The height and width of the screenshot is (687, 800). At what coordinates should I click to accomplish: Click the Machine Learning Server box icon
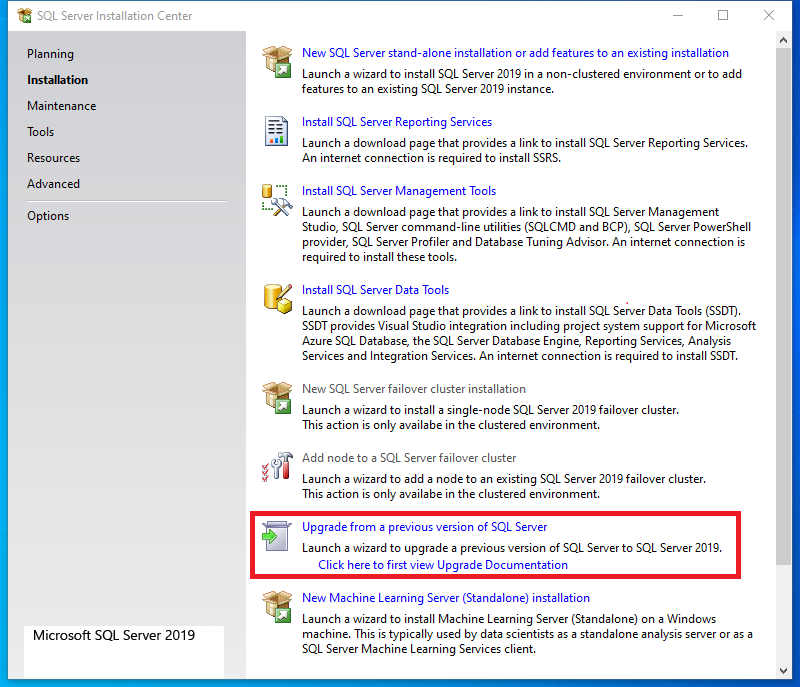tap(277, 606)
